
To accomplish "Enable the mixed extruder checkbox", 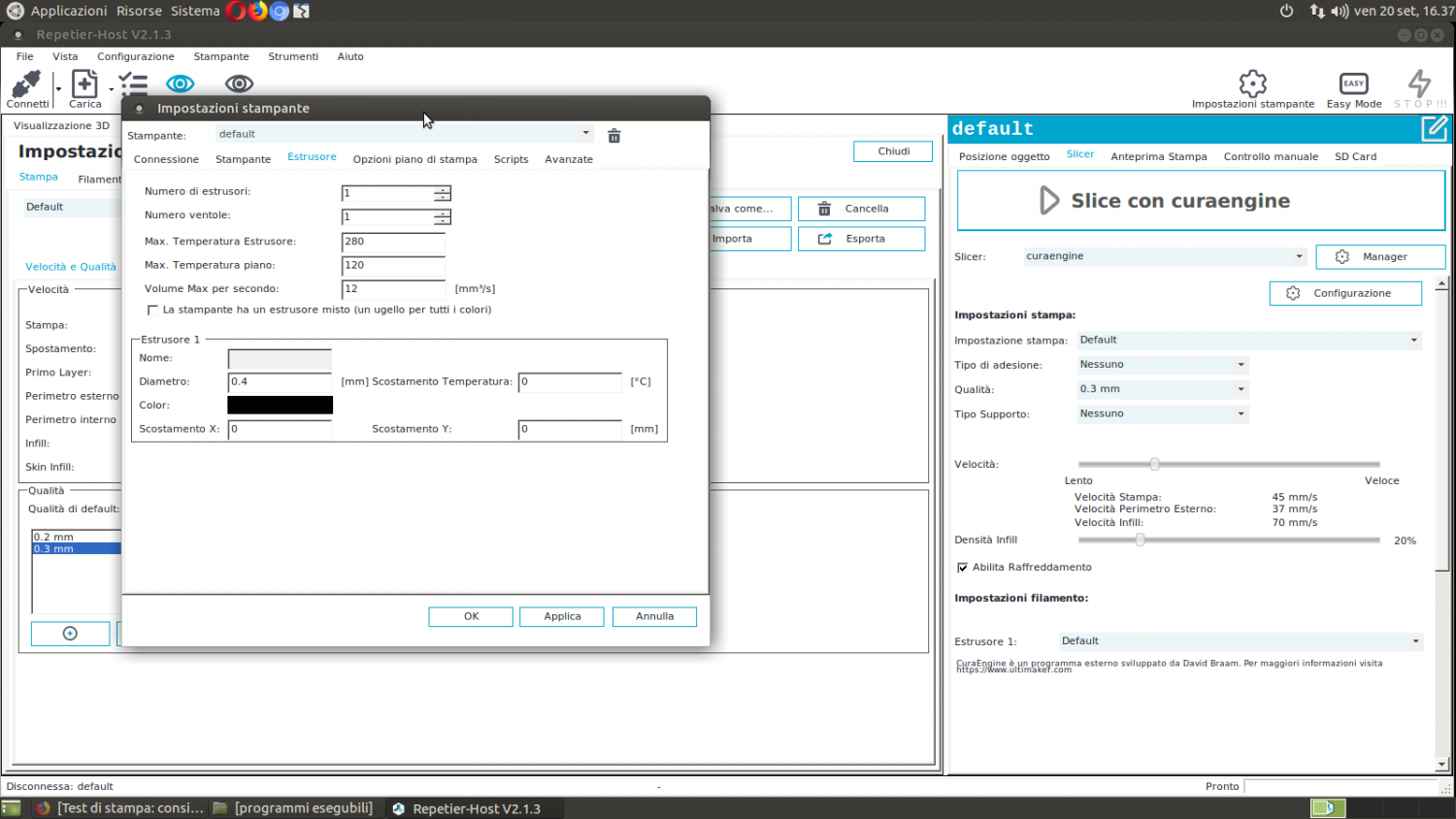I will point(152,311).
